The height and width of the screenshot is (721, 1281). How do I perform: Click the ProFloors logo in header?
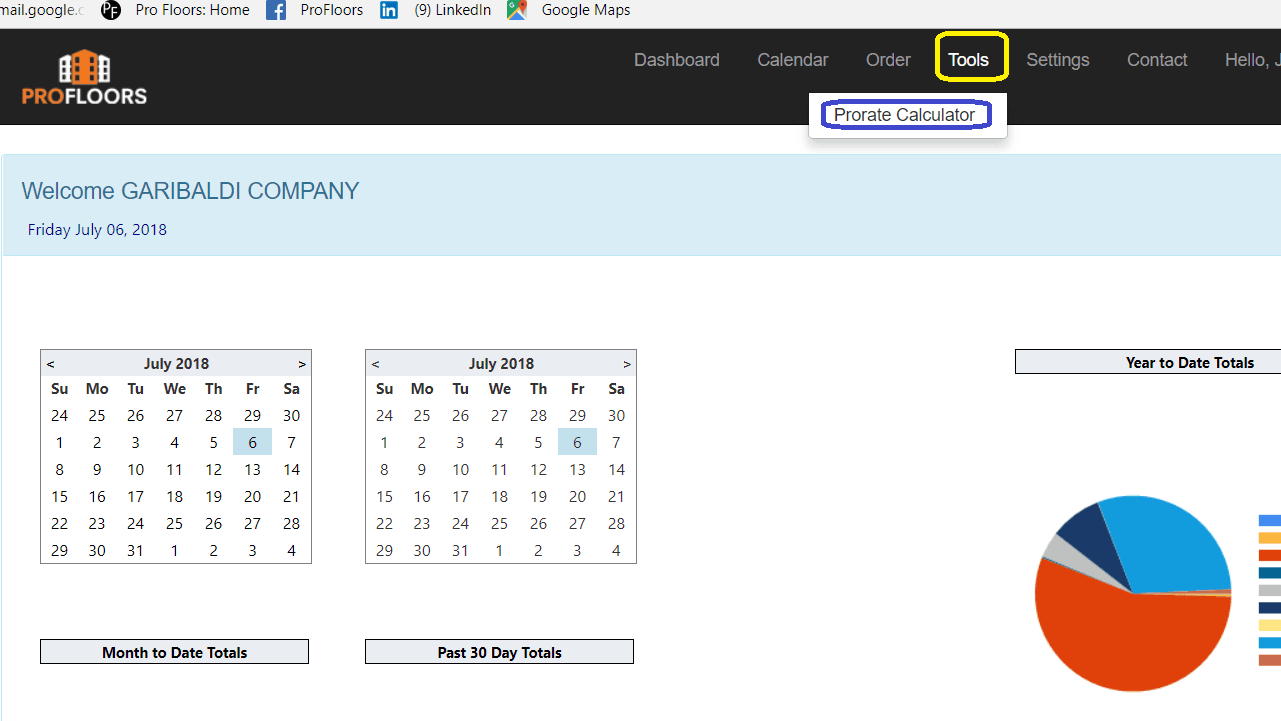(x=84, y=78)
